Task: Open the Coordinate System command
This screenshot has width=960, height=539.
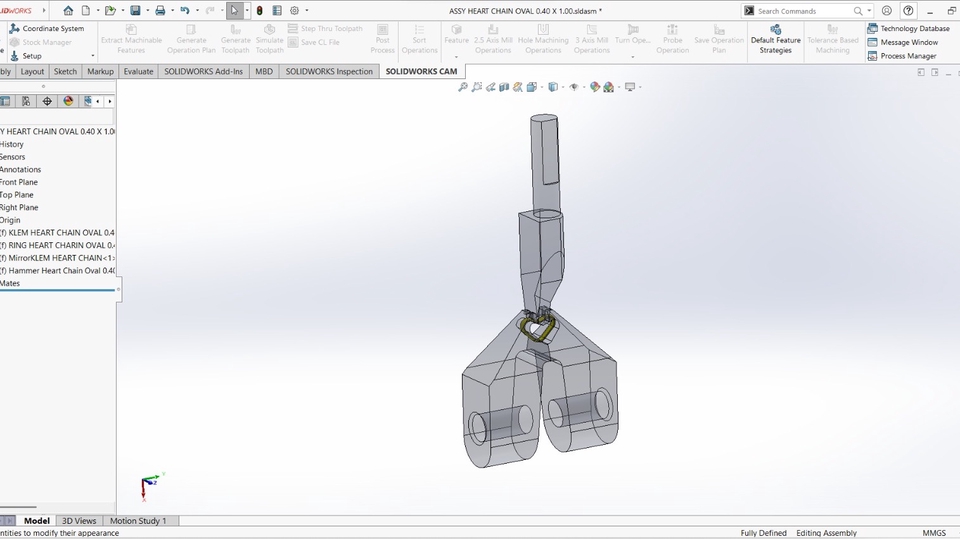Action: point(47,28)
